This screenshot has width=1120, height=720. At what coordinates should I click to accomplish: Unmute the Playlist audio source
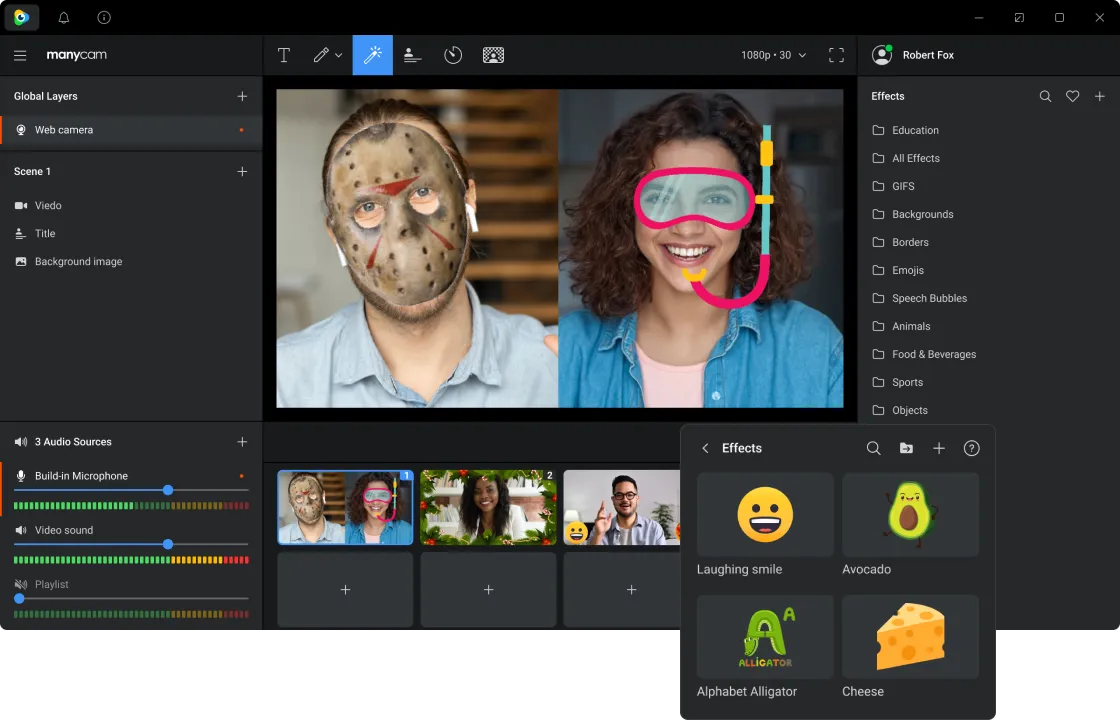pos(21,584)
